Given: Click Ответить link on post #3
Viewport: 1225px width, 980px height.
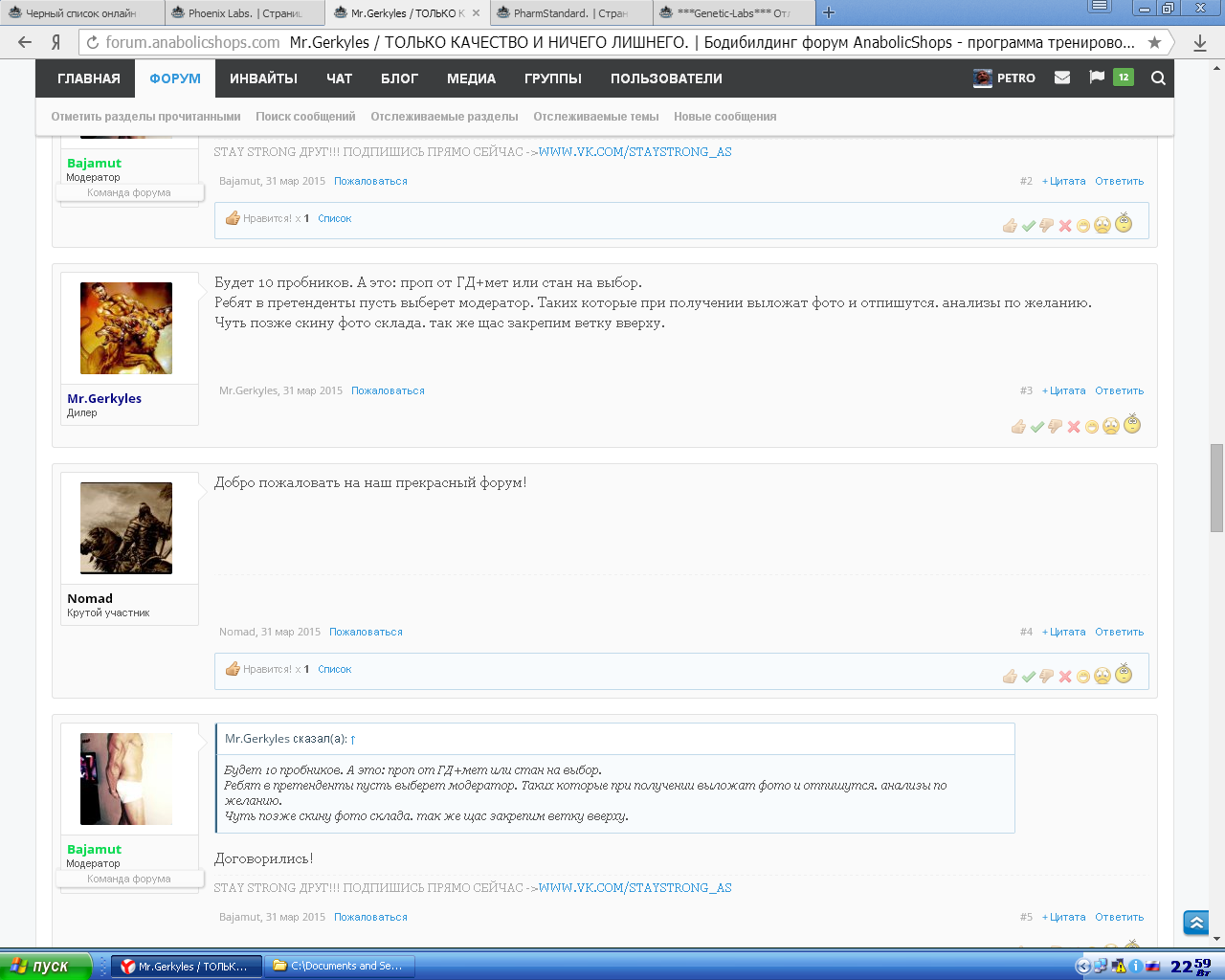Looking at the screenshot, I should pos(1119,390).
